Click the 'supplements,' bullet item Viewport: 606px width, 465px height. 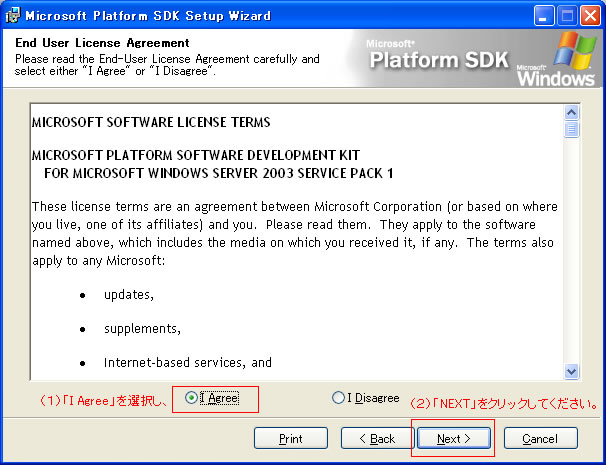(x=142, y=329)
